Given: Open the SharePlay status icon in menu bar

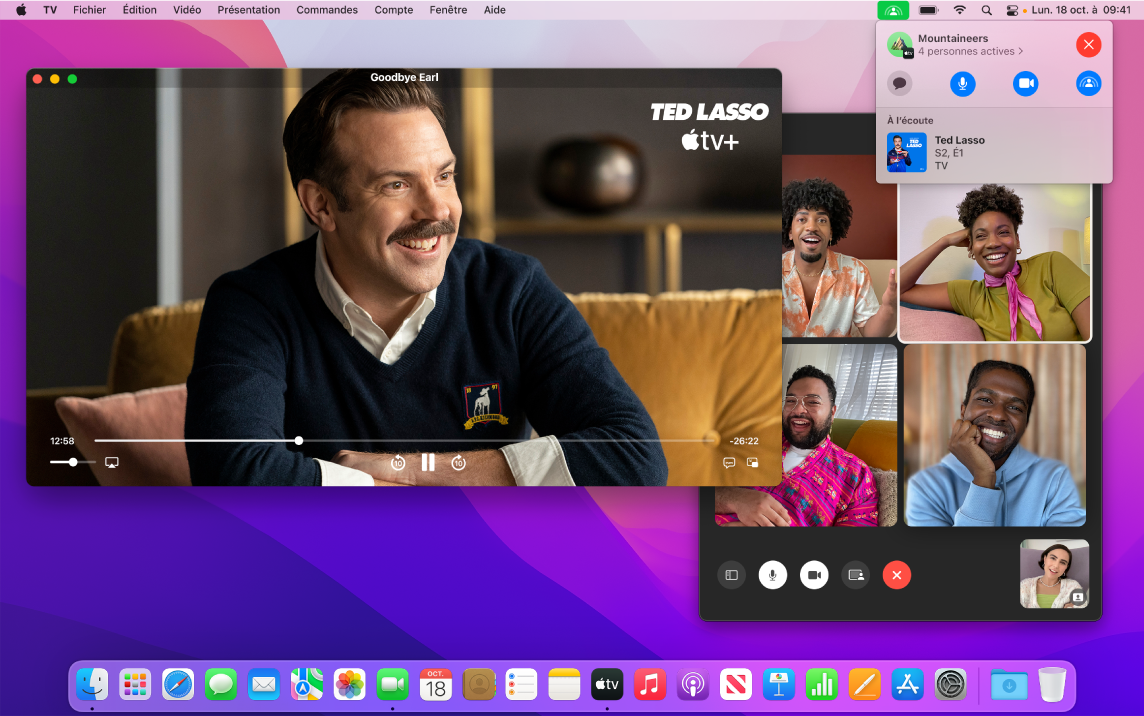Looking at the screenshot, I should pos(892,10).
